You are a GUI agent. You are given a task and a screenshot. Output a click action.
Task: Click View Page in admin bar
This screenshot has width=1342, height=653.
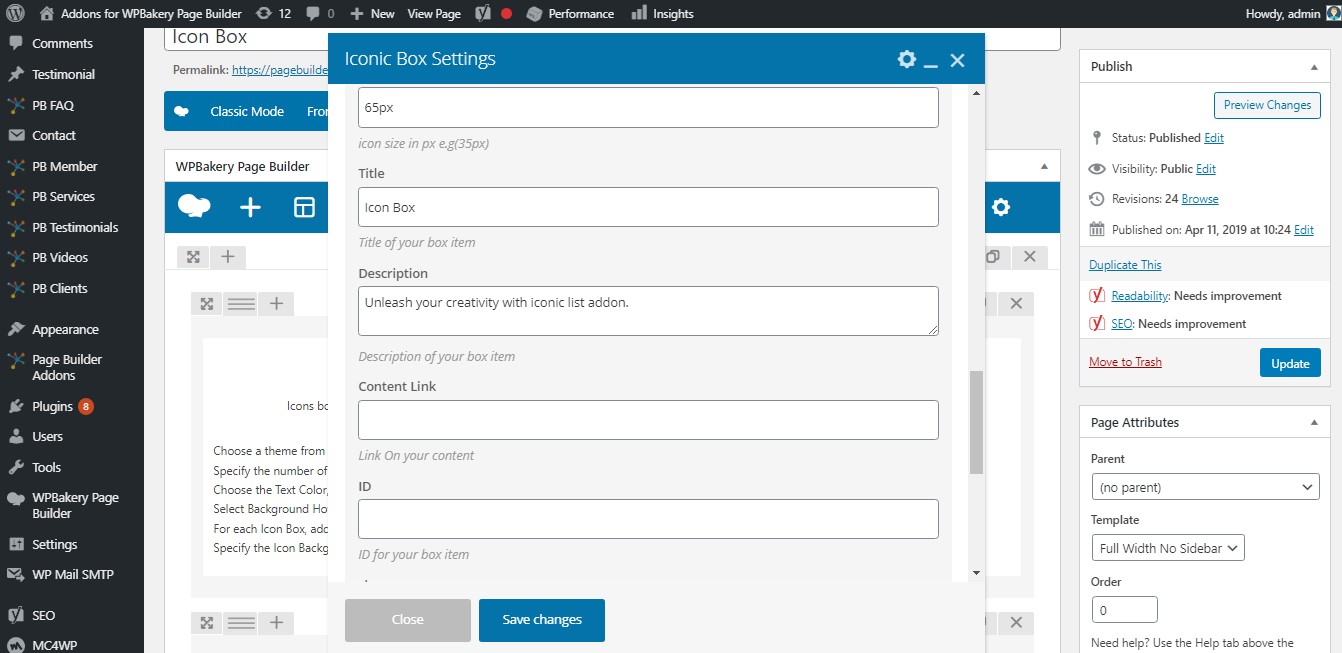434,14
